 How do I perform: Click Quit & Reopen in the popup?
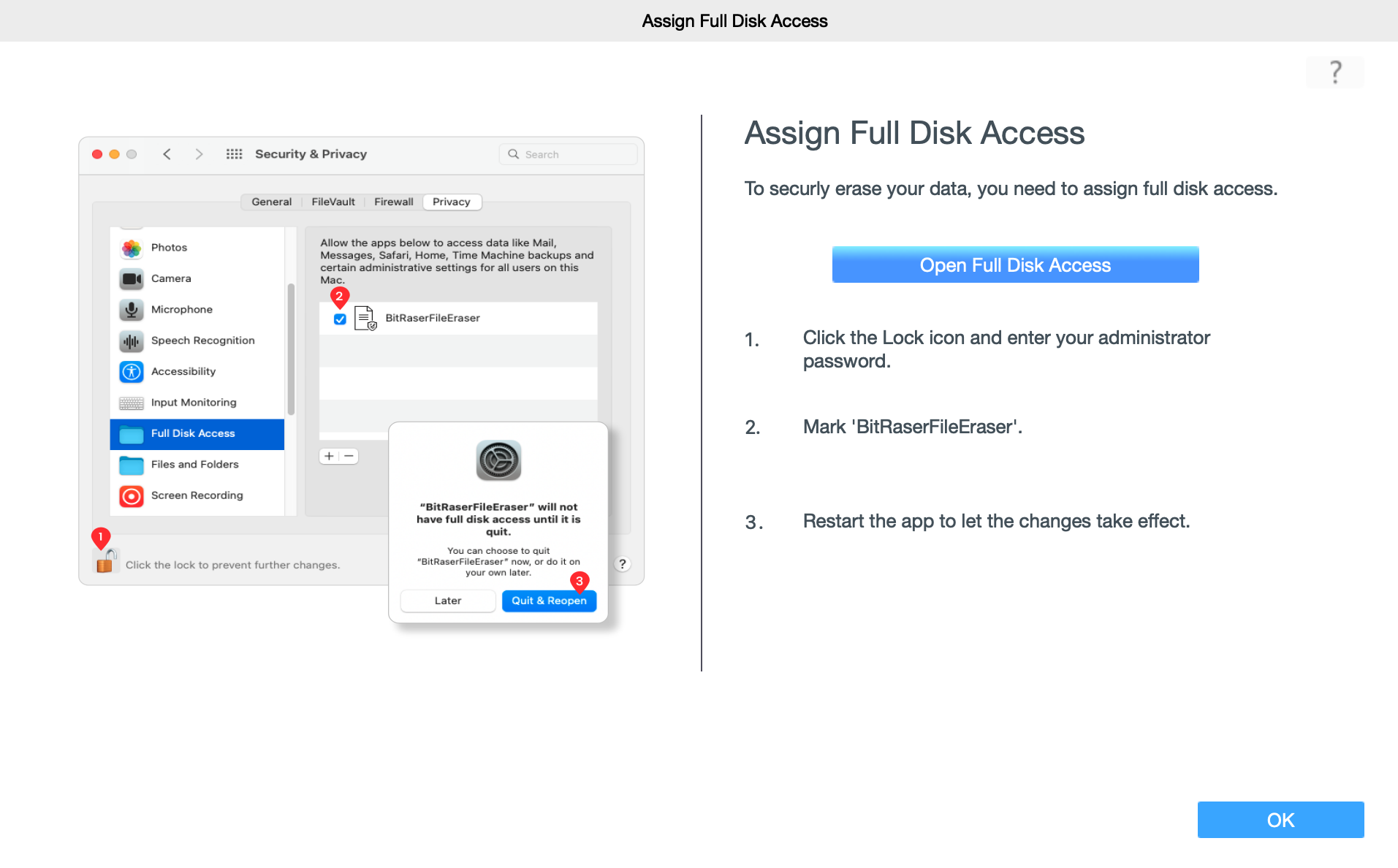(x=549, y=601)
